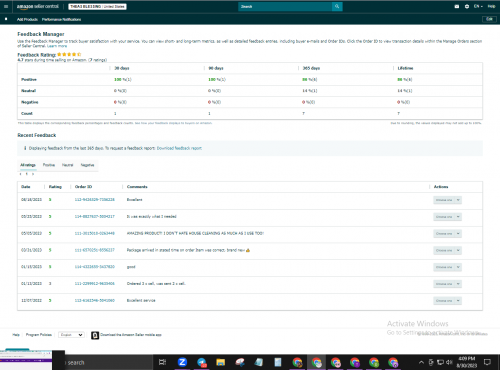500x370 pixels.
Task: Open the order ID link for AMAZING PRODUCT feedback
Action: click(x=94, y=233)
